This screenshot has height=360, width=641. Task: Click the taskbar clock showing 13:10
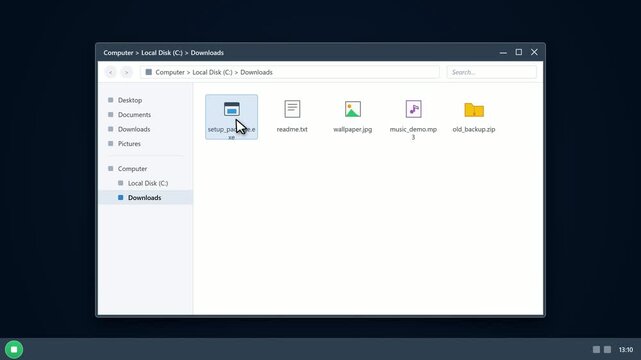click(625, 350)
